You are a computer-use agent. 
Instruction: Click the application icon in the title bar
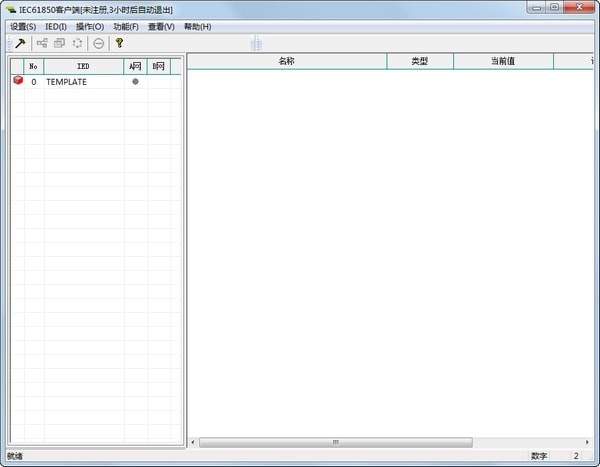[x=10, y=9]
